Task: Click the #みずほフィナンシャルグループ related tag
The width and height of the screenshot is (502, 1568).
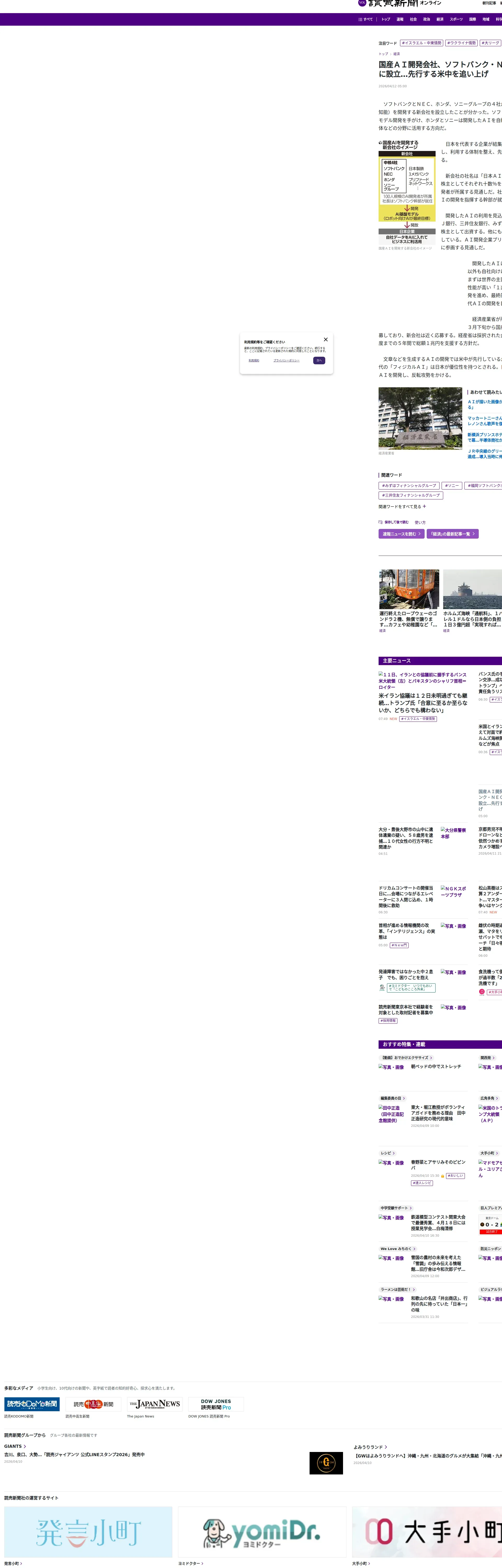Action: [x=409, y=486]
